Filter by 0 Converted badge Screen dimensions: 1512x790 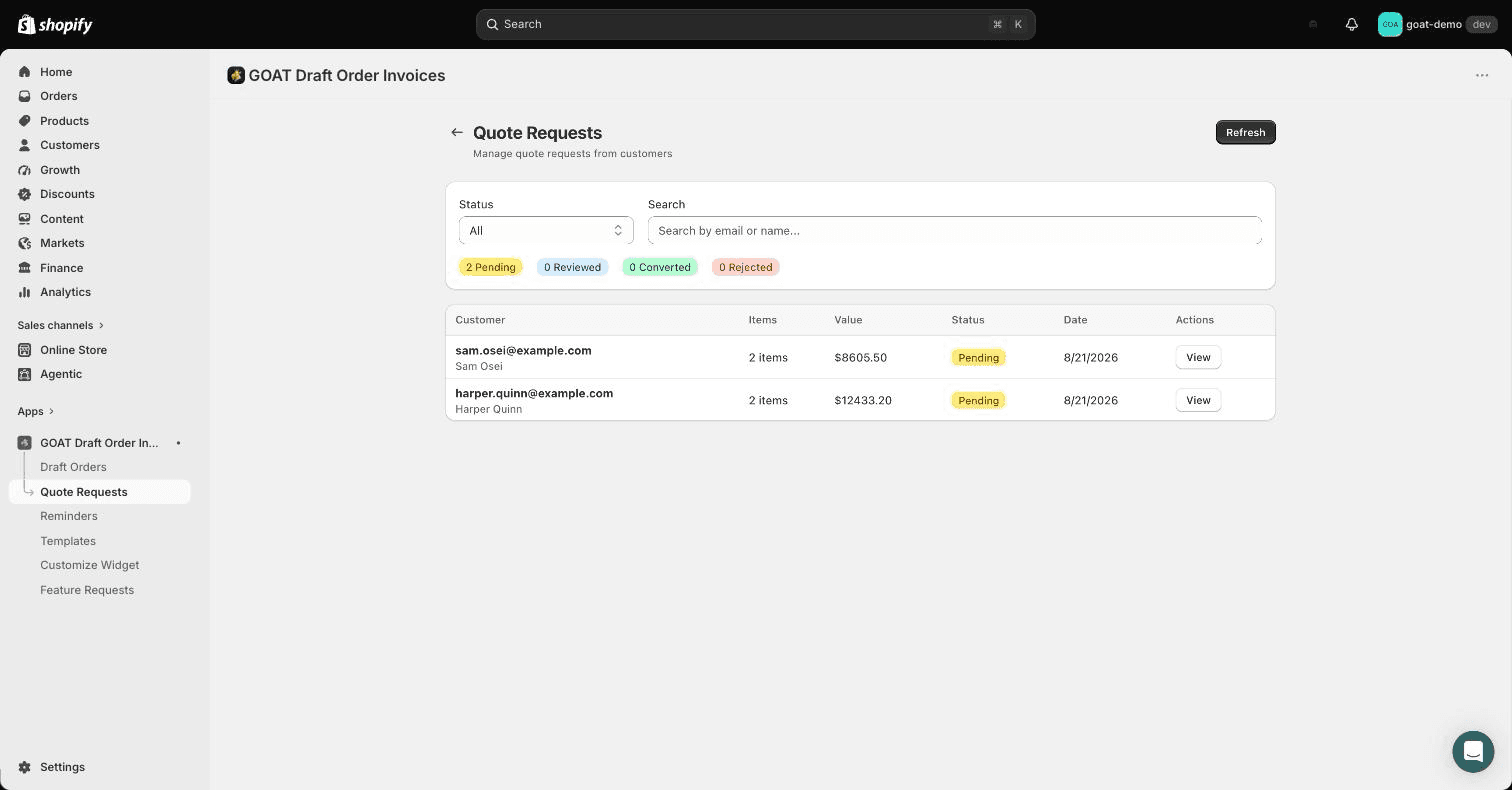tap(660, 267)
